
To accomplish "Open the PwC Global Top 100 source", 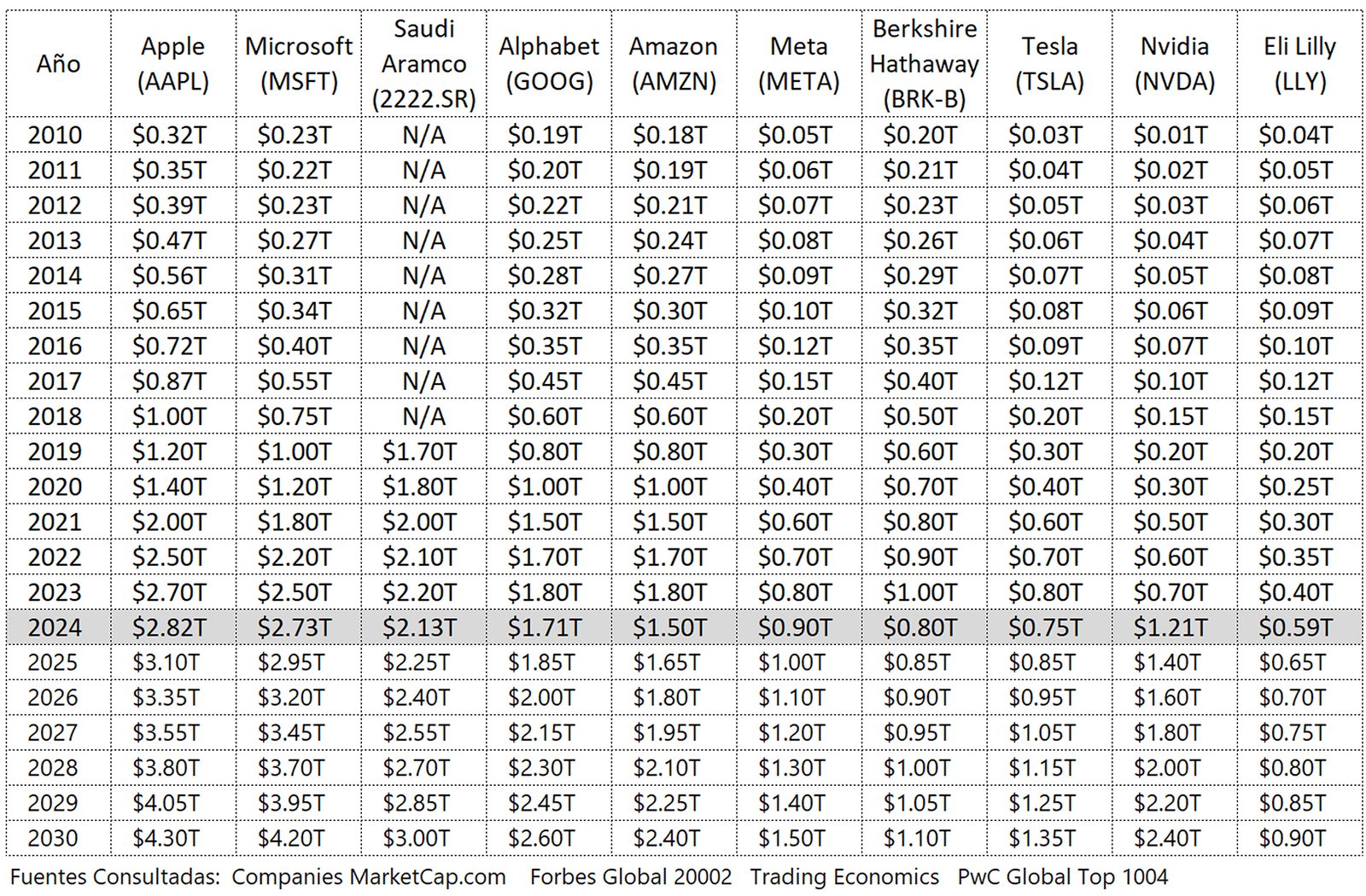I will (x=1063, y=877).
